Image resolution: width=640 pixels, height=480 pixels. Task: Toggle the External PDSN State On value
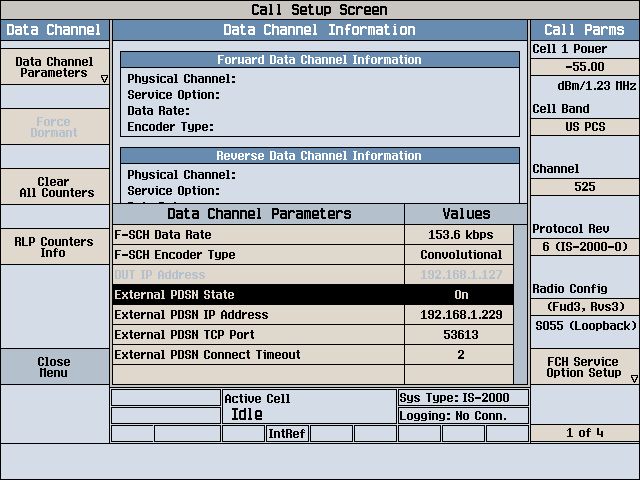pyautogui.click(x=460, y=295)
